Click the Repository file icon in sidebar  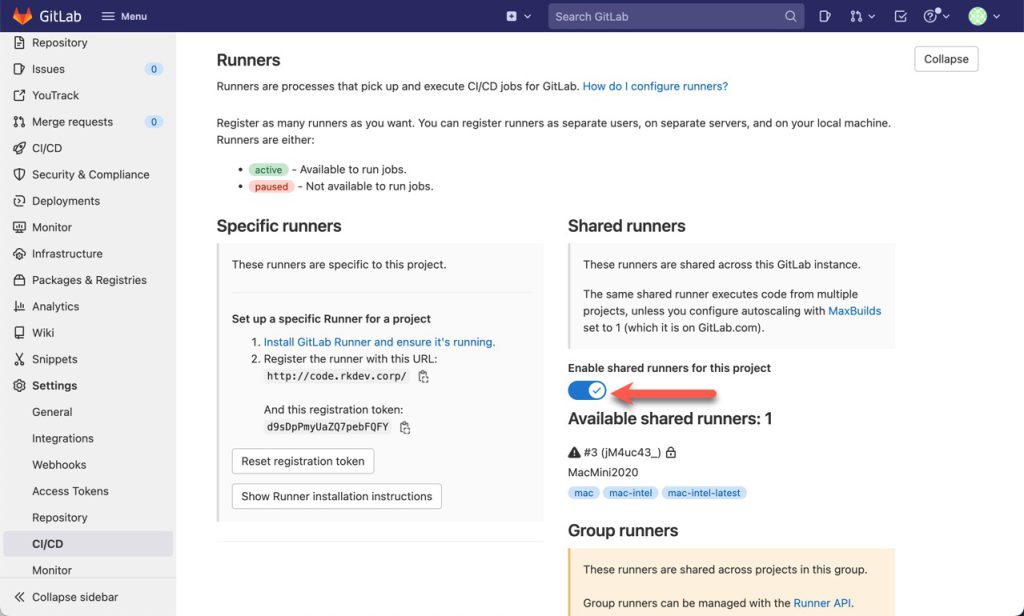(x=19, y=42)
